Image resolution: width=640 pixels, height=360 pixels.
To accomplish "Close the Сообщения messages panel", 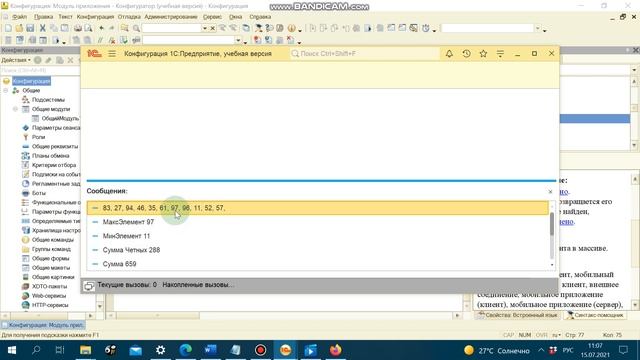I will [550, 191].
